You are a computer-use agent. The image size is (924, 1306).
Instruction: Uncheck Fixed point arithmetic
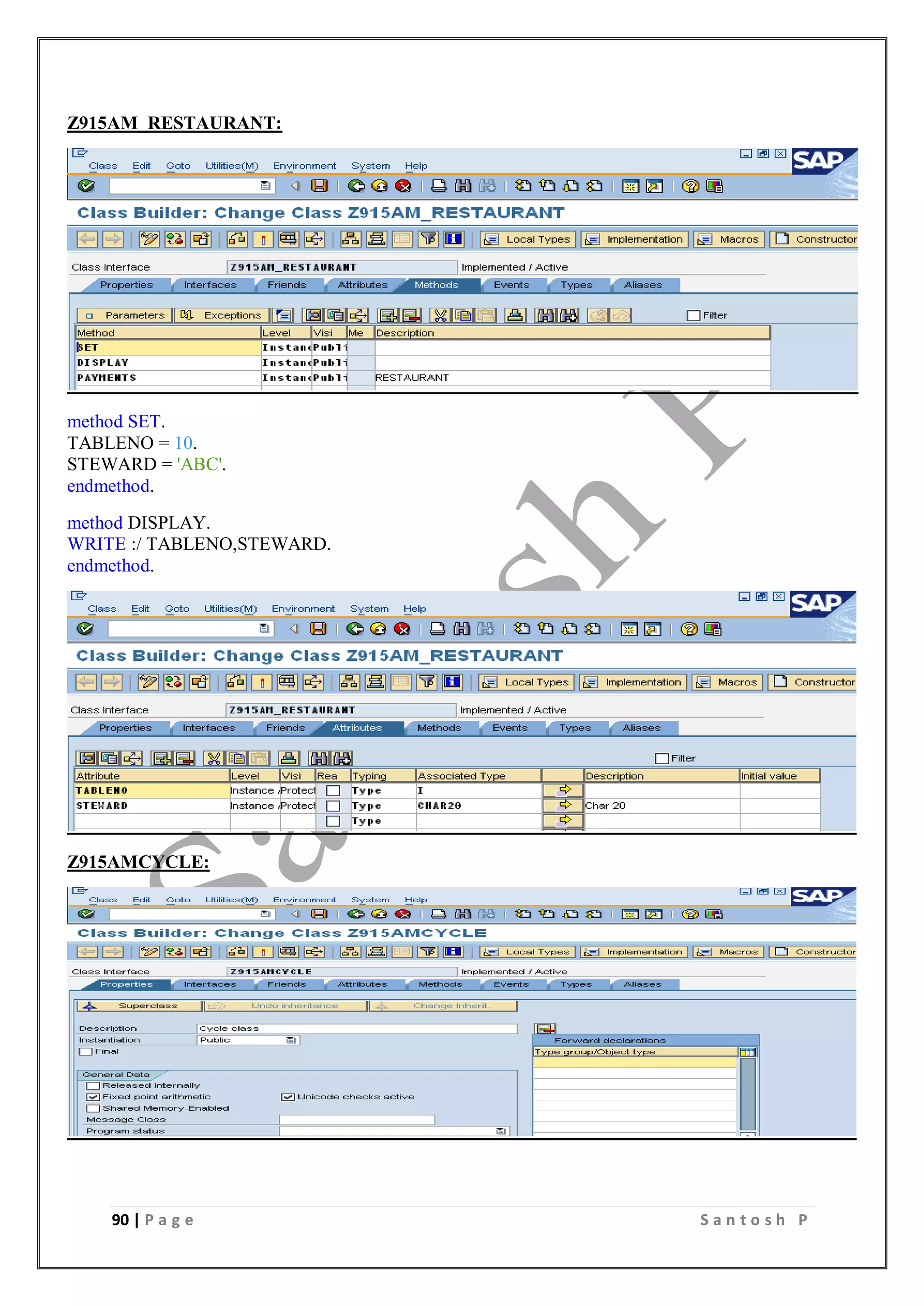(93, 1097)
